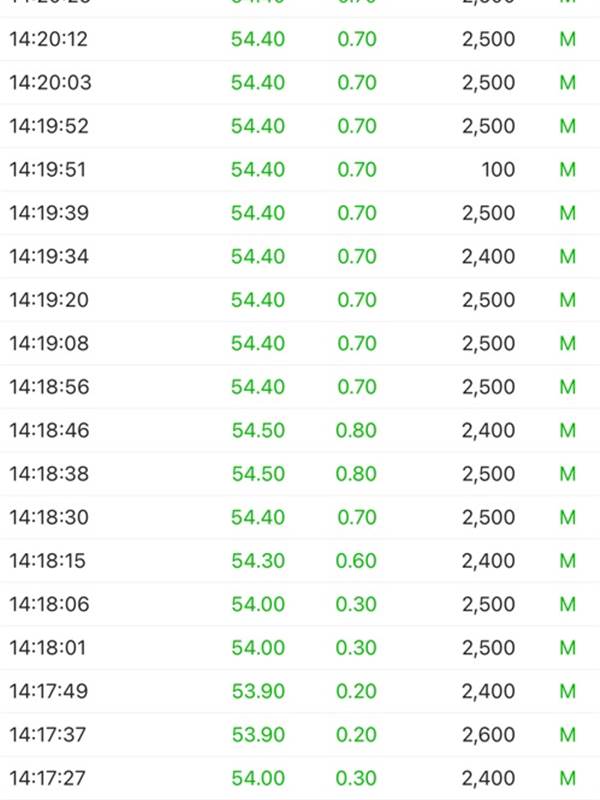Click the M marker on 14:19:51 row

(x=567, y=169)
